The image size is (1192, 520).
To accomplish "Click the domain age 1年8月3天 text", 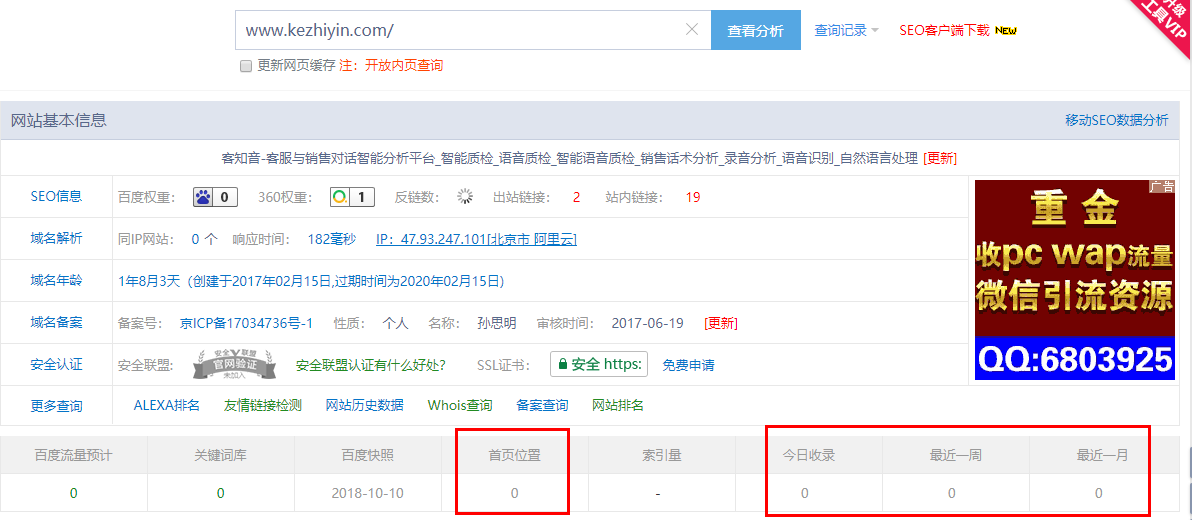I will (149, 281).
